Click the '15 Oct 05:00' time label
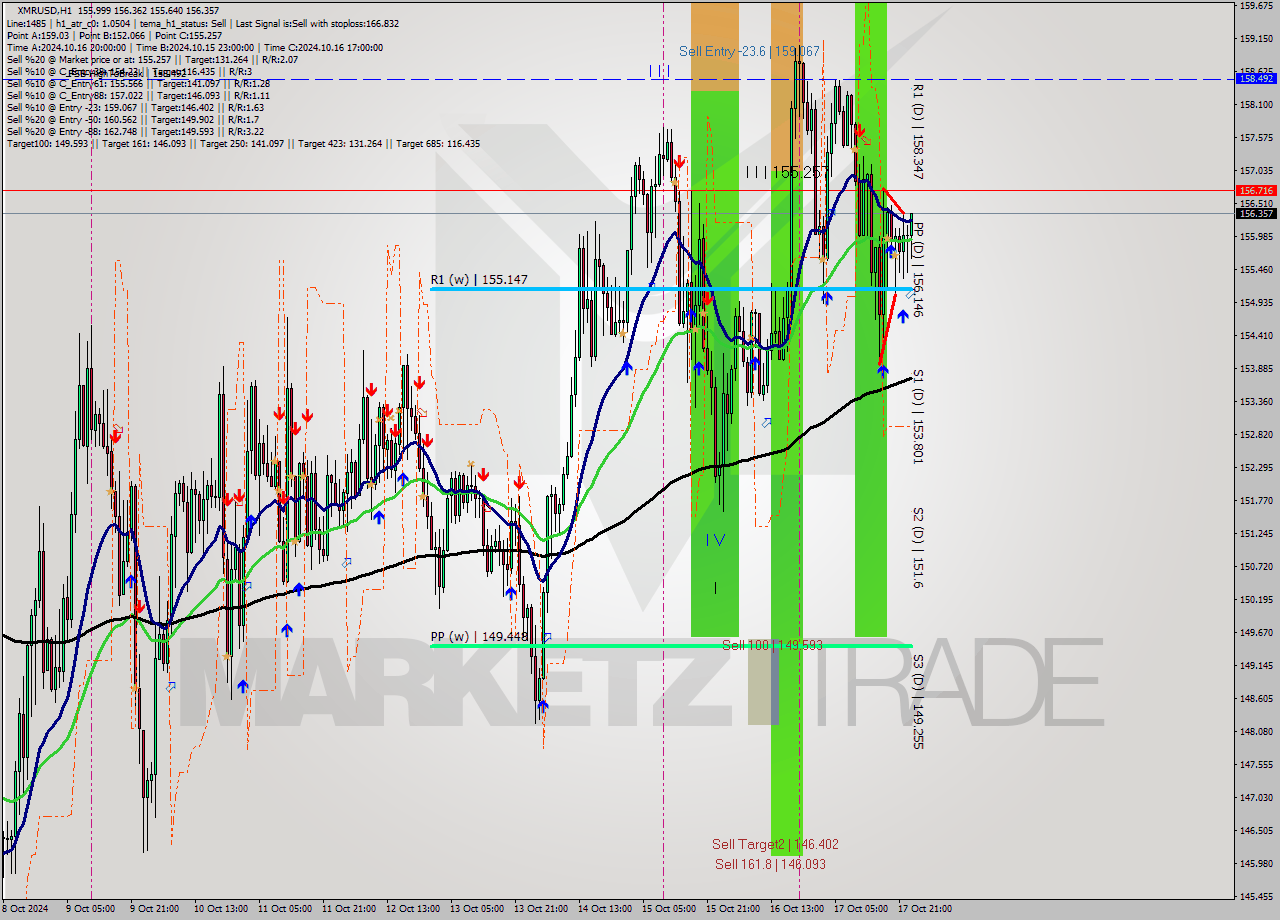This screenshot has width=1280, height=920. (x=669, y=909)
